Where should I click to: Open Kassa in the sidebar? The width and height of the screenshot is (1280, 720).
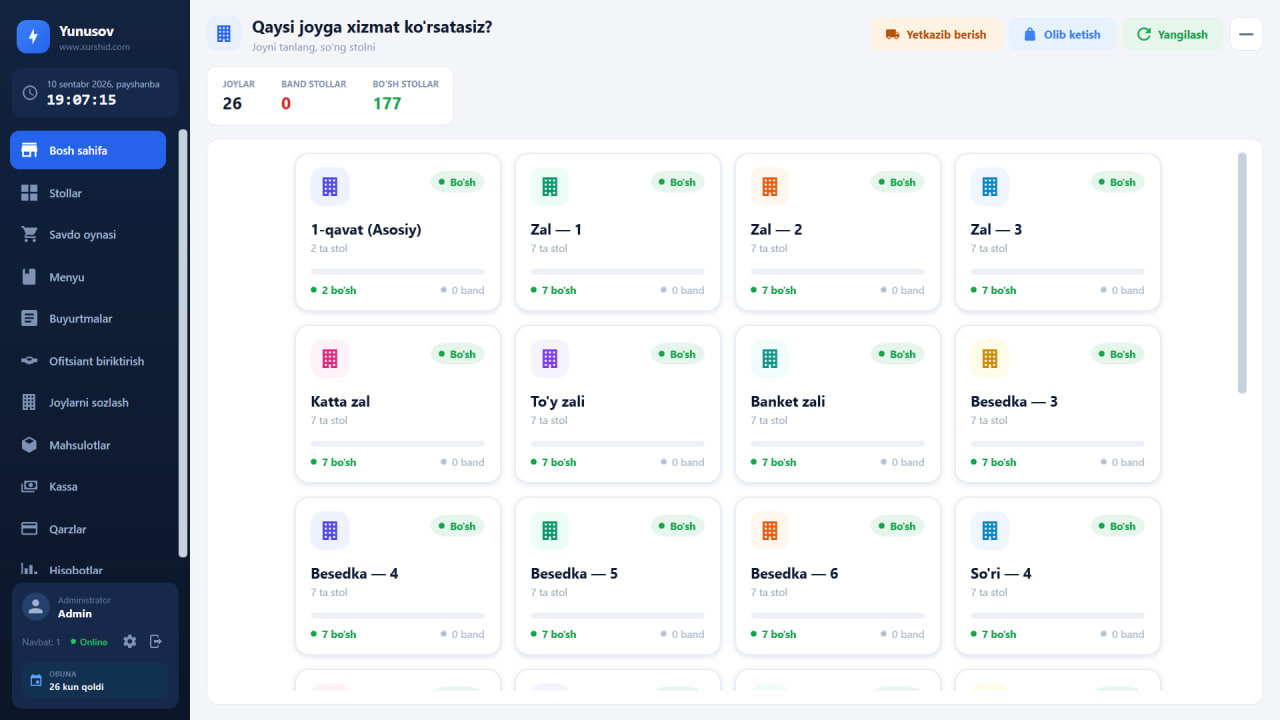pos(88,487)
